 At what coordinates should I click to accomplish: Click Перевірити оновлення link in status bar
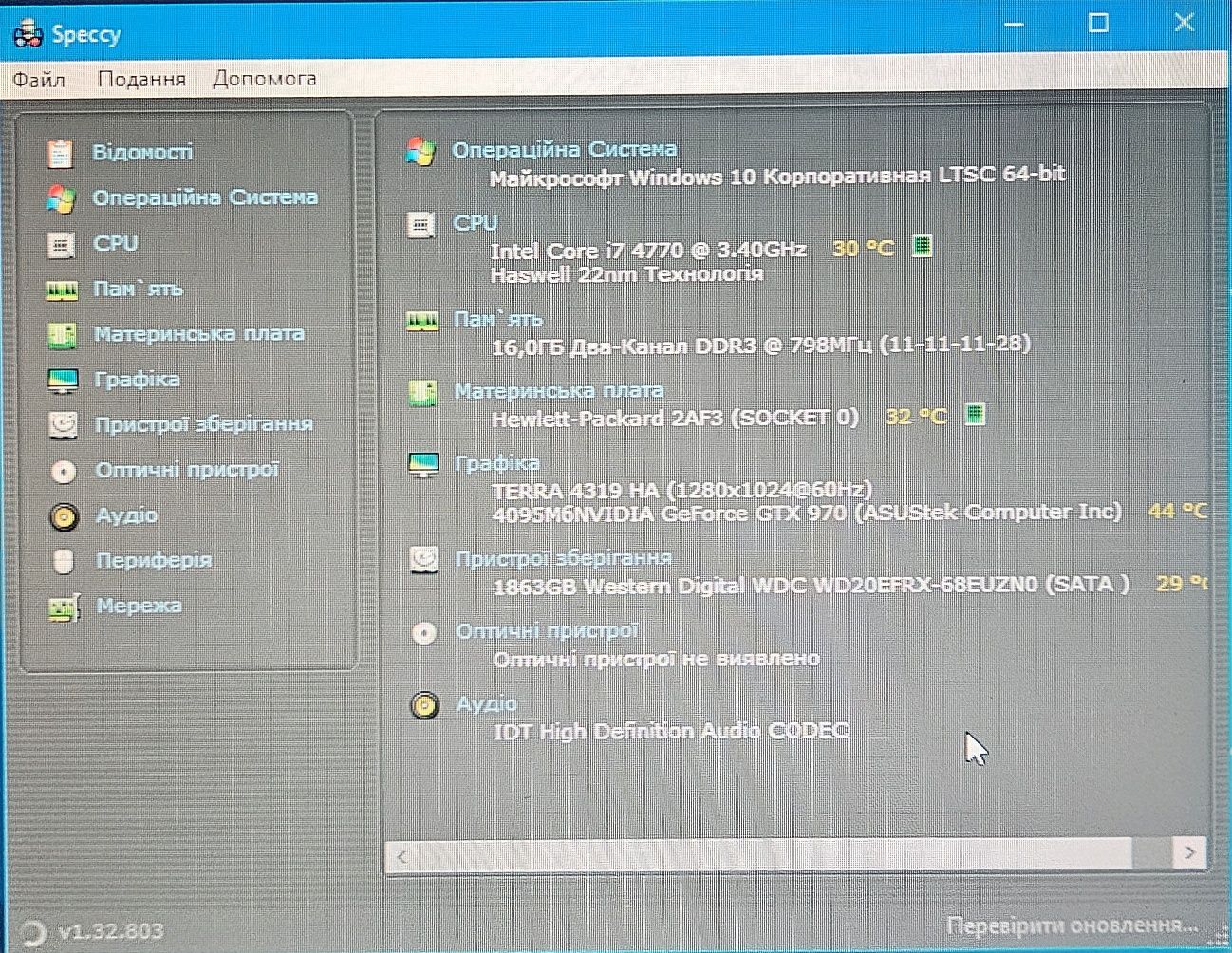click(x=1073, y=925)
